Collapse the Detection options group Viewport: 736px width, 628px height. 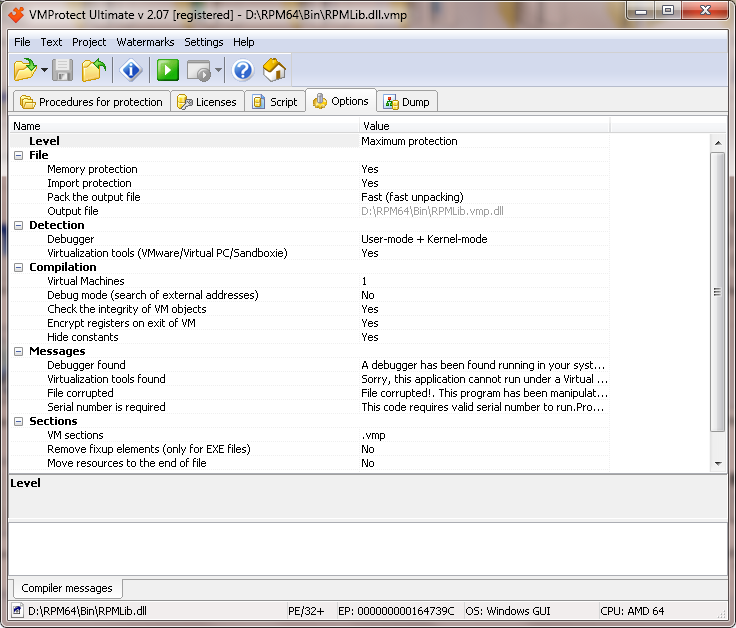[x=18, y=226]
